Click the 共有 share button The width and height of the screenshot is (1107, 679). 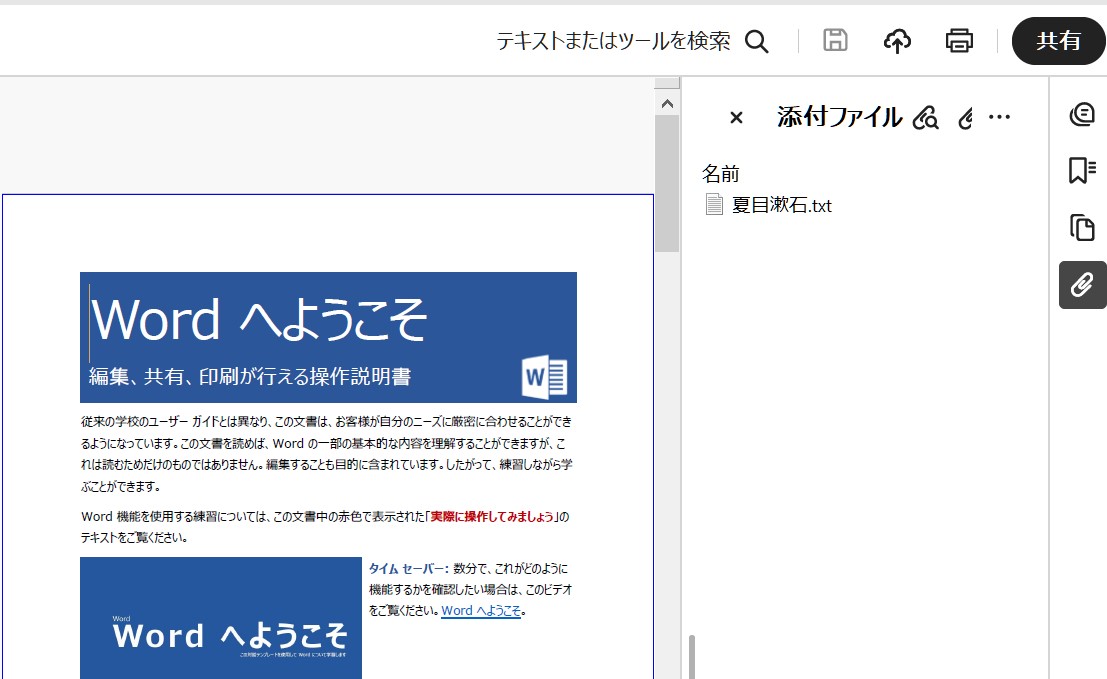[1058, 41]
